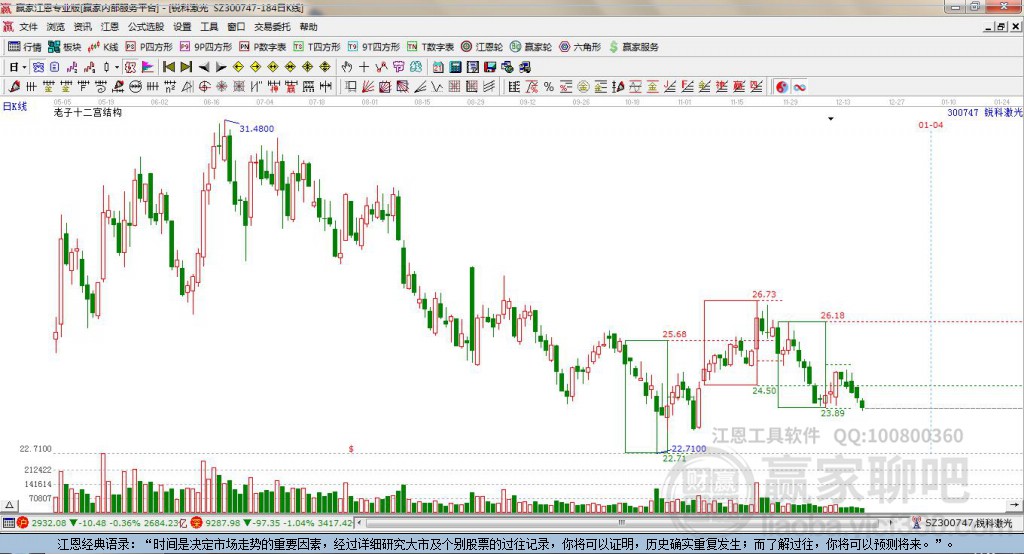Viewport: 1024px width, 554px height.
Task: Toggle the 权 adjustment icon
Action: [x=130, y=67]
